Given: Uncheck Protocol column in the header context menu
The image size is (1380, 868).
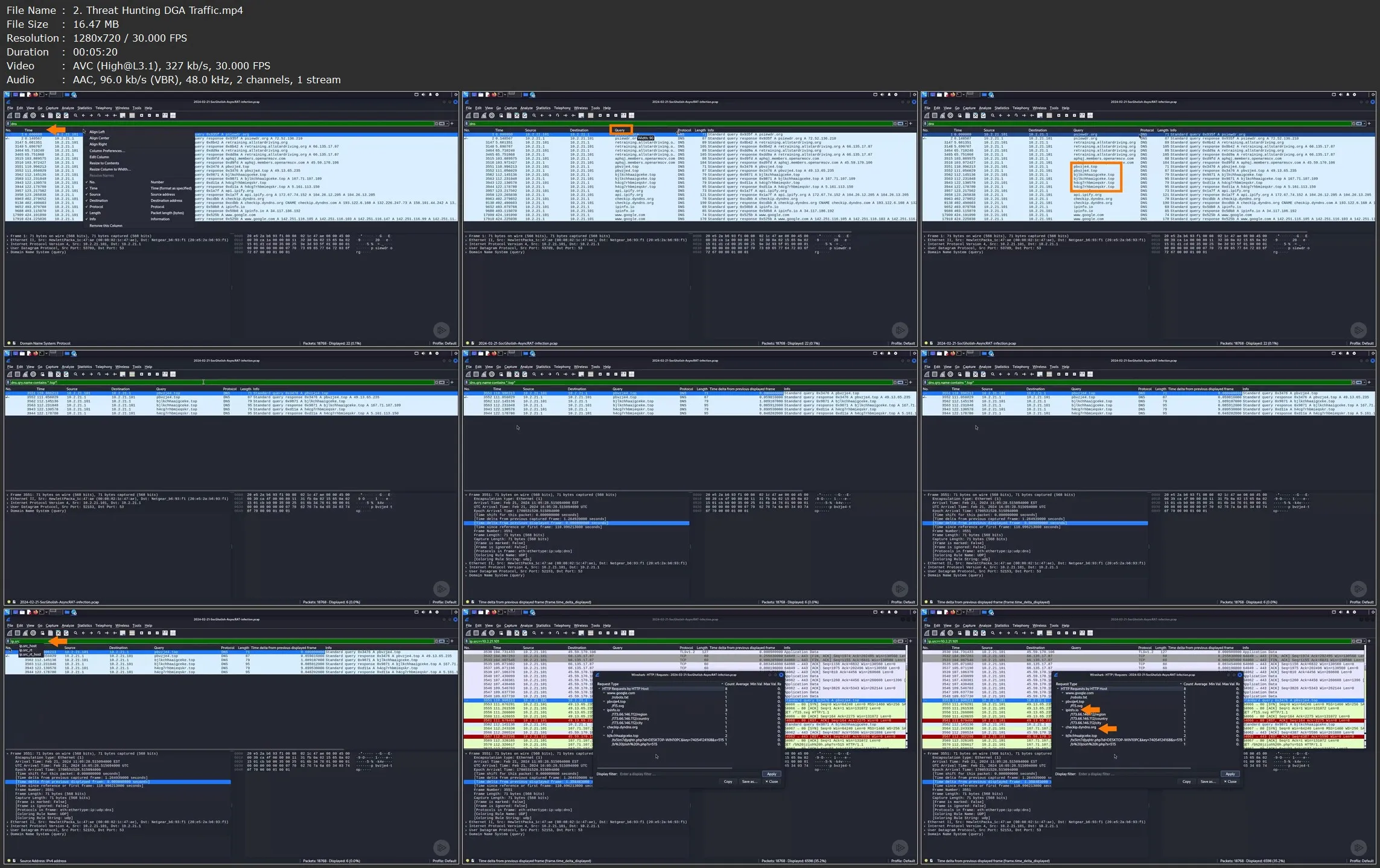Looking at the screenshot, I should tap(96, 207).
